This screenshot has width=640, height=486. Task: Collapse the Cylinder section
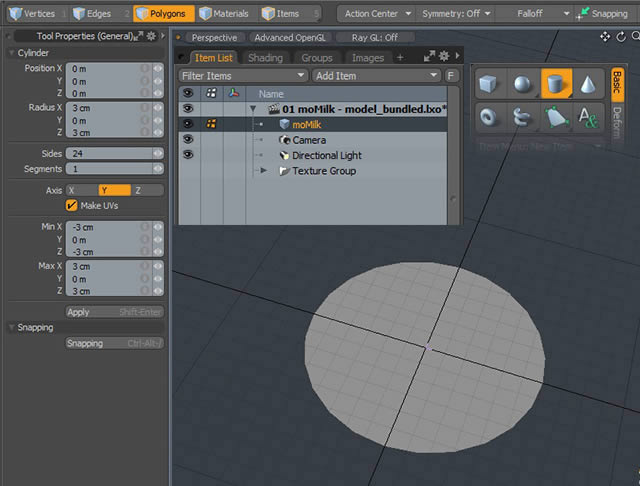click(12, 53)
